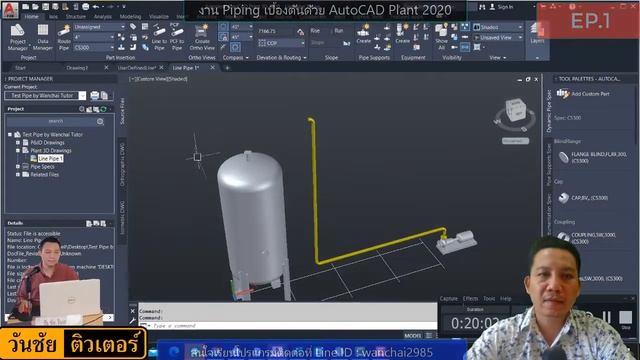Click the viewport Custom View Shaded label
The width and height of the screenshot is (640, 360).
point(159,79)
